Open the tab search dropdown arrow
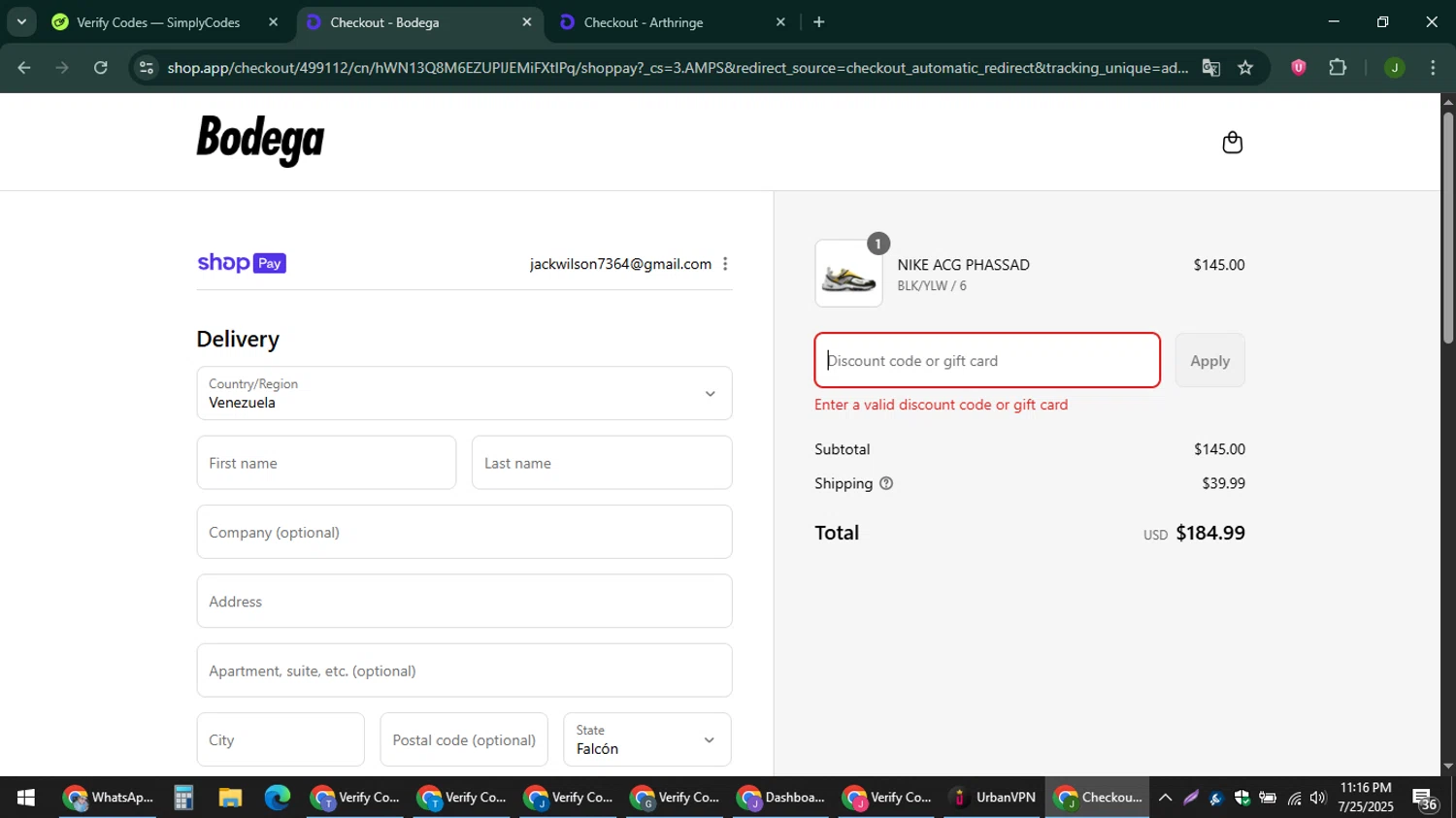The height and width of the screenshot is (818, 1456). click(21, 21)
